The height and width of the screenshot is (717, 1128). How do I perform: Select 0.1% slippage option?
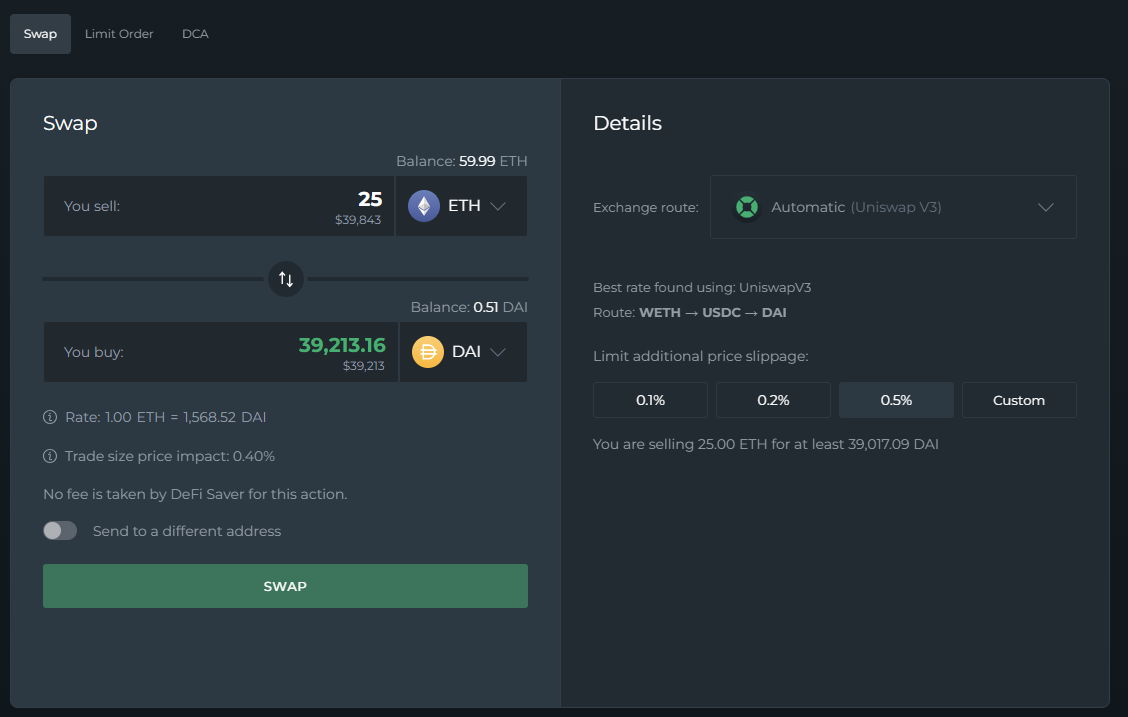pyautogui.click(x=650, y=400)
